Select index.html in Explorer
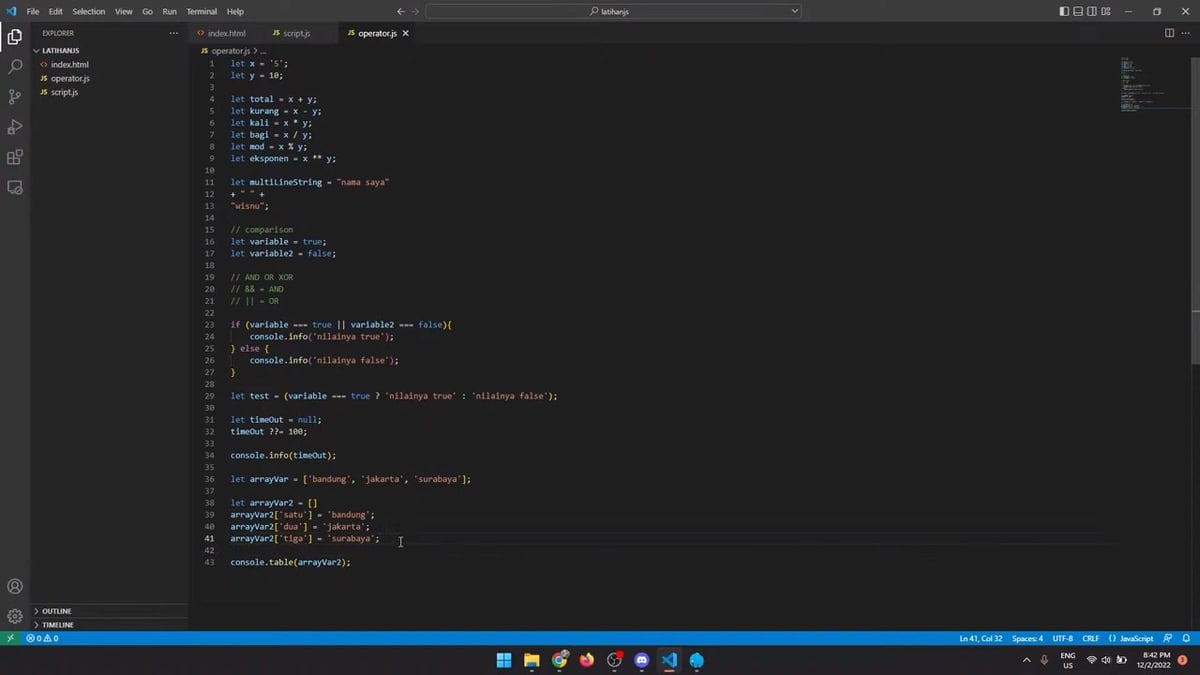 click(110, 64)
